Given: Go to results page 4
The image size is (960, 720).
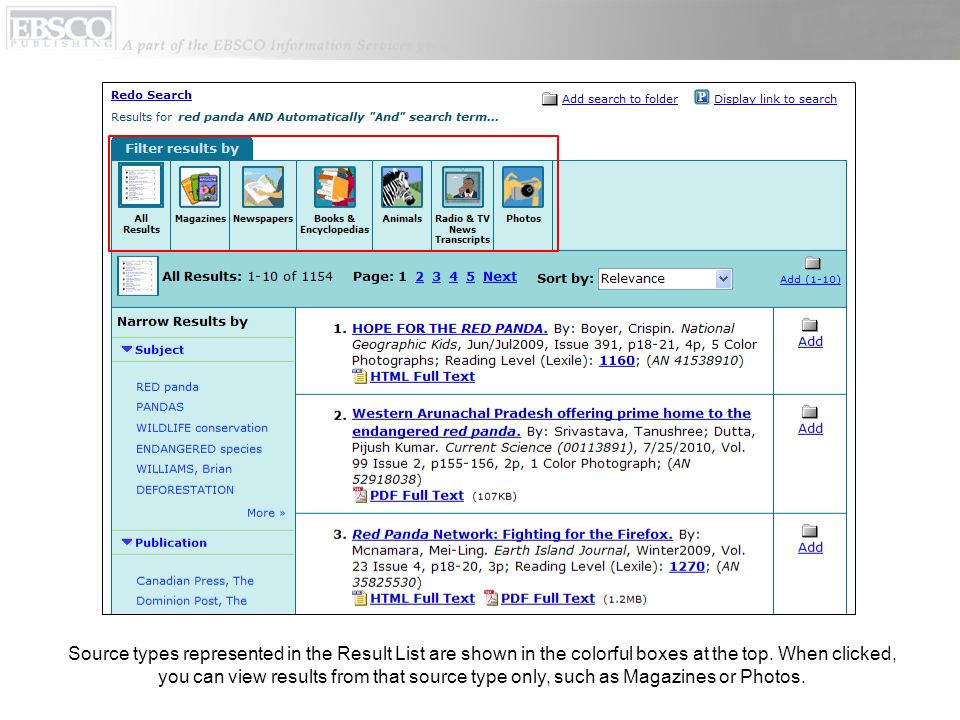Looking at the screenshot, I should point(454,277).
